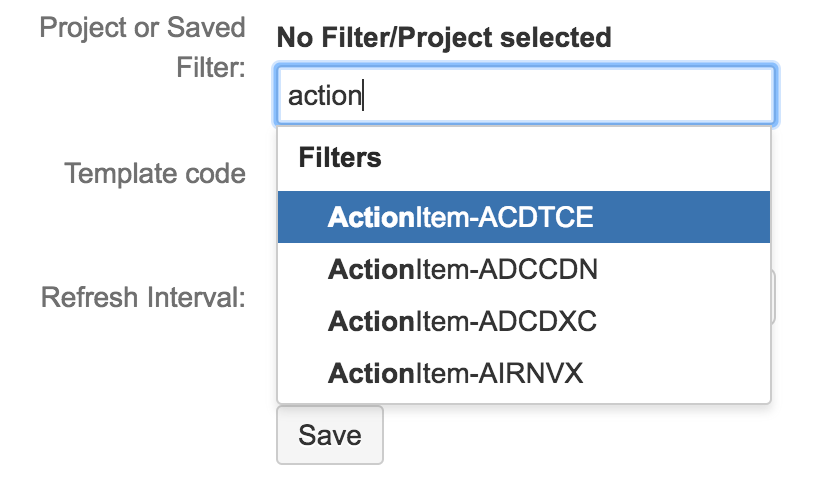Select the highlighted ActionItem-ACDTCE filter
This screenshot has height=493, width=831.
[460, 218]
